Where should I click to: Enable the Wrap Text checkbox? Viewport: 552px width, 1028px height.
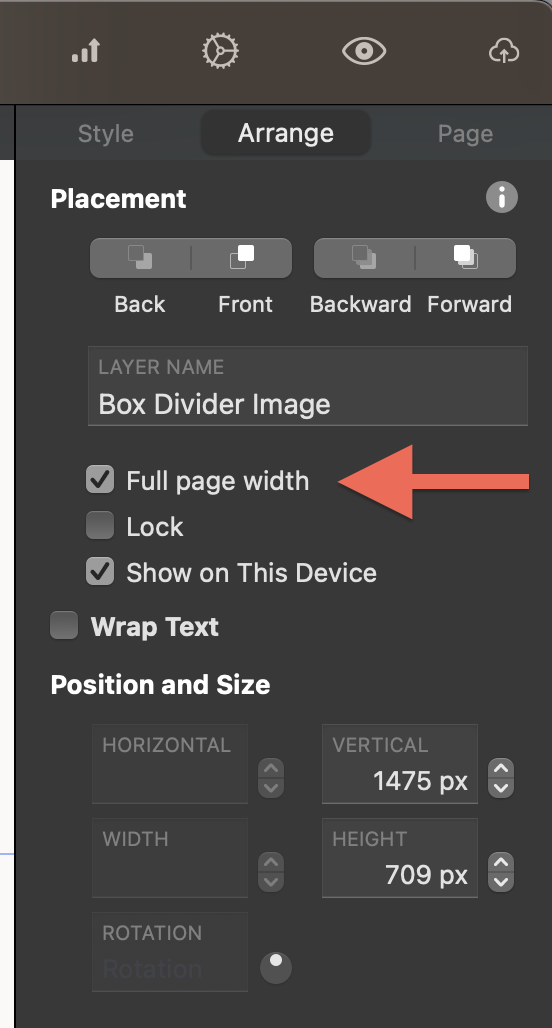[64, 625]
